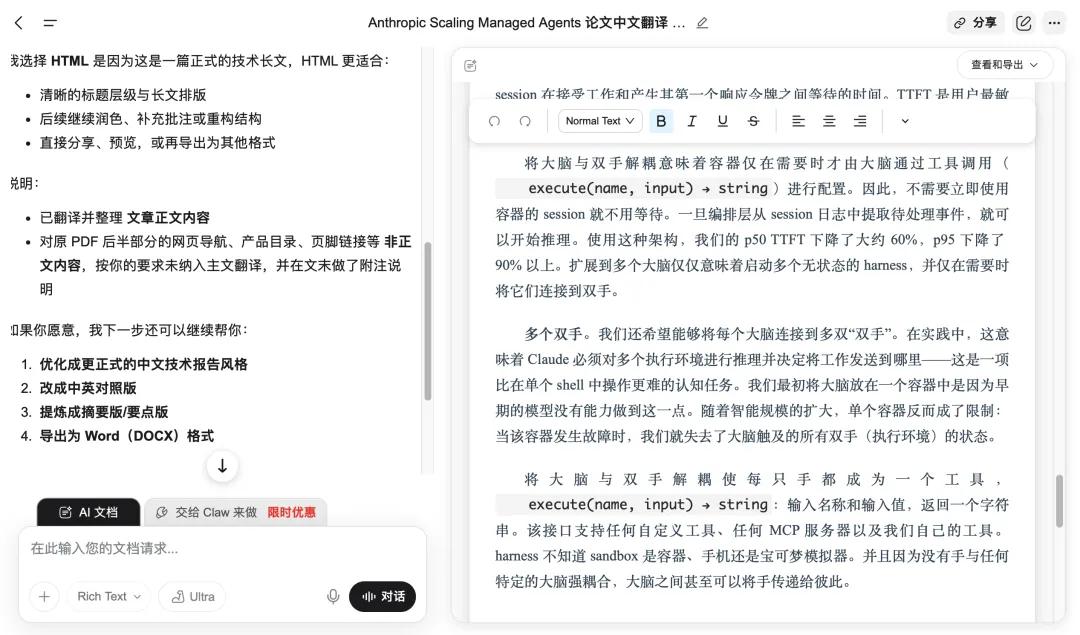Start voice input with the microphone icon

[333, 596]
